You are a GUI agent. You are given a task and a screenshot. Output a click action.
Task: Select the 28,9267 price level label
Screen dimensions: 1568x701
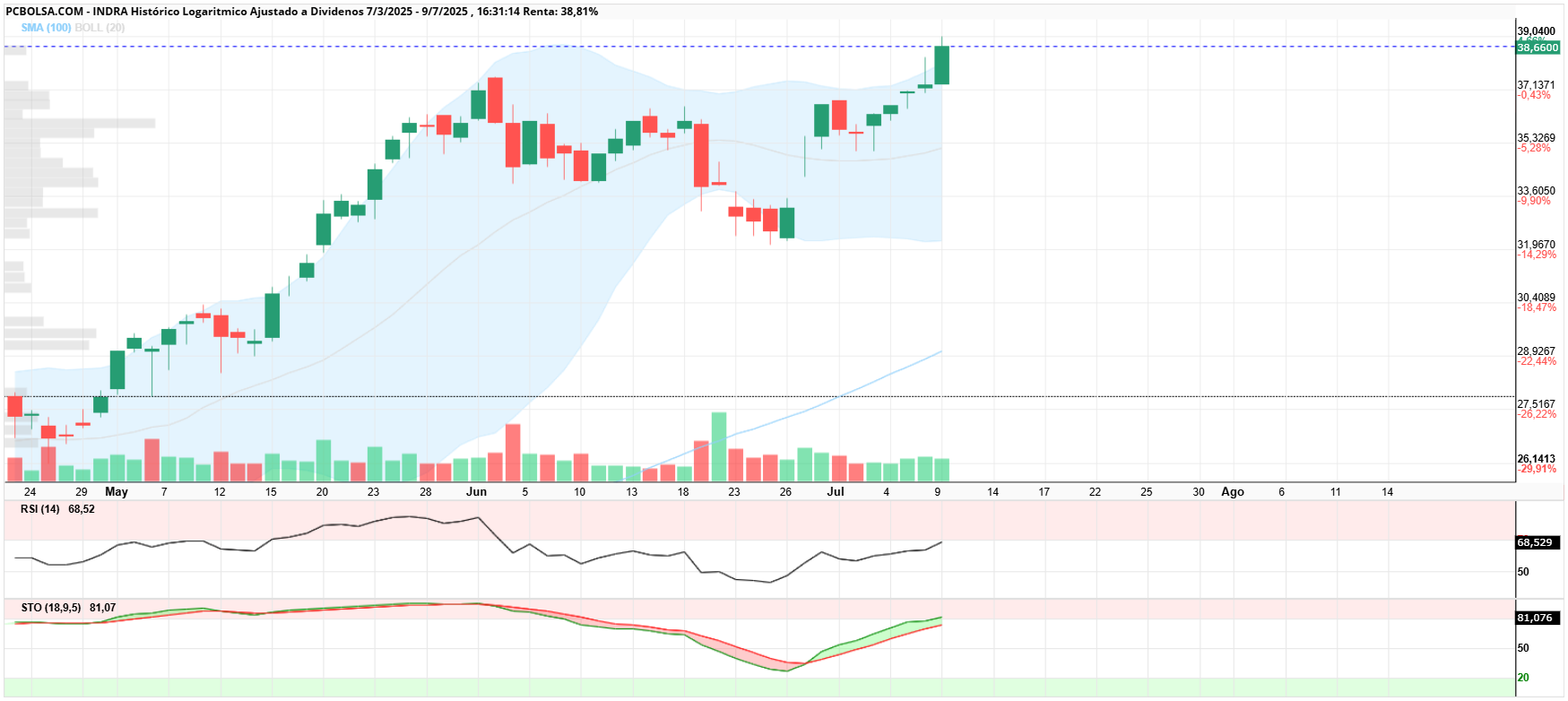point(1536,351)
